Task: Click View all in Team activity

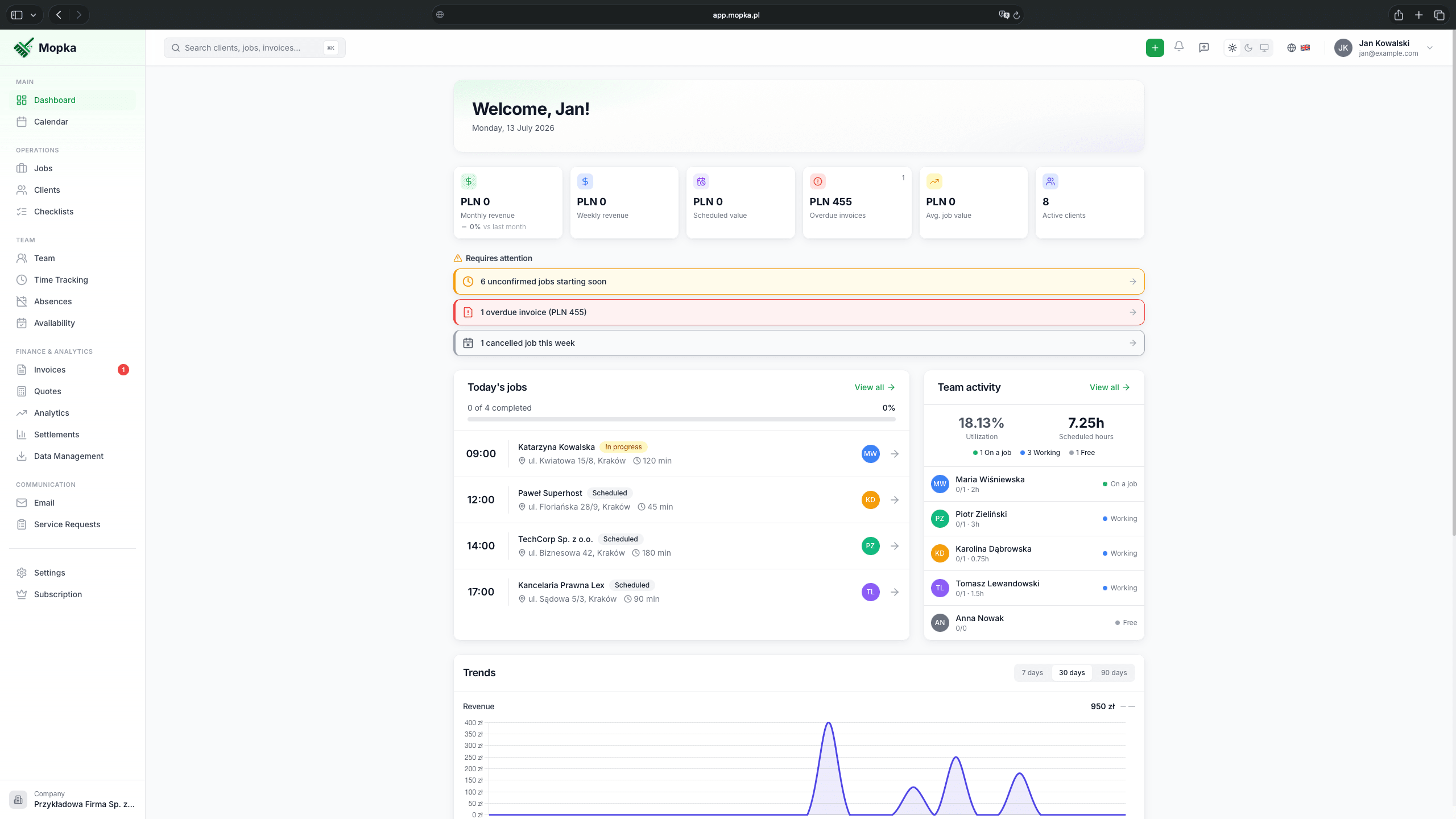Action: 1110,387
